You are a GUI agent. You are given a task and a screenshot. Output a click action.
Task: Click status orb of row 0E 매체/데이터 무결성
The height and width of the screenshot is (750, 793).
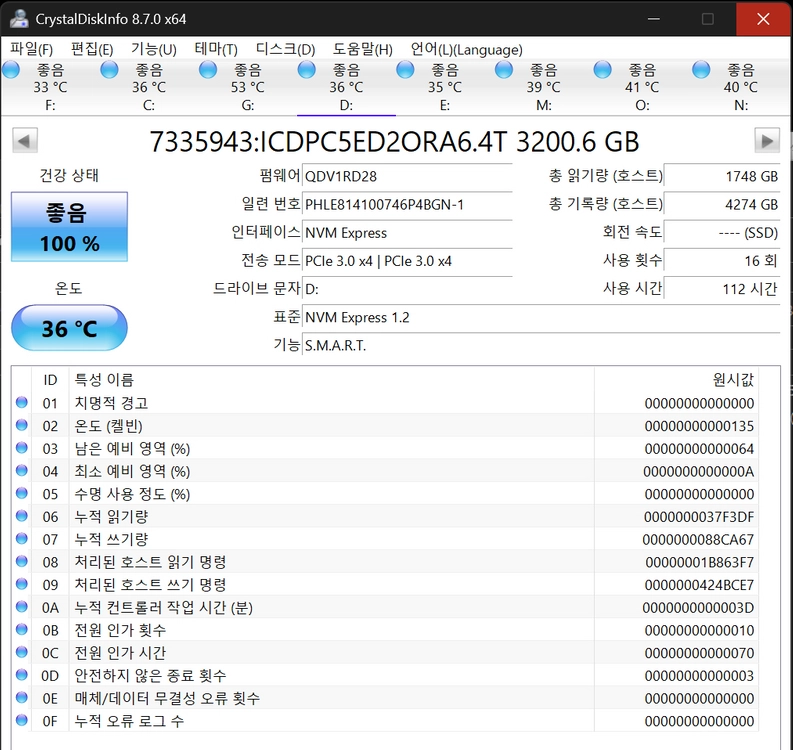[x=21, y=697]
